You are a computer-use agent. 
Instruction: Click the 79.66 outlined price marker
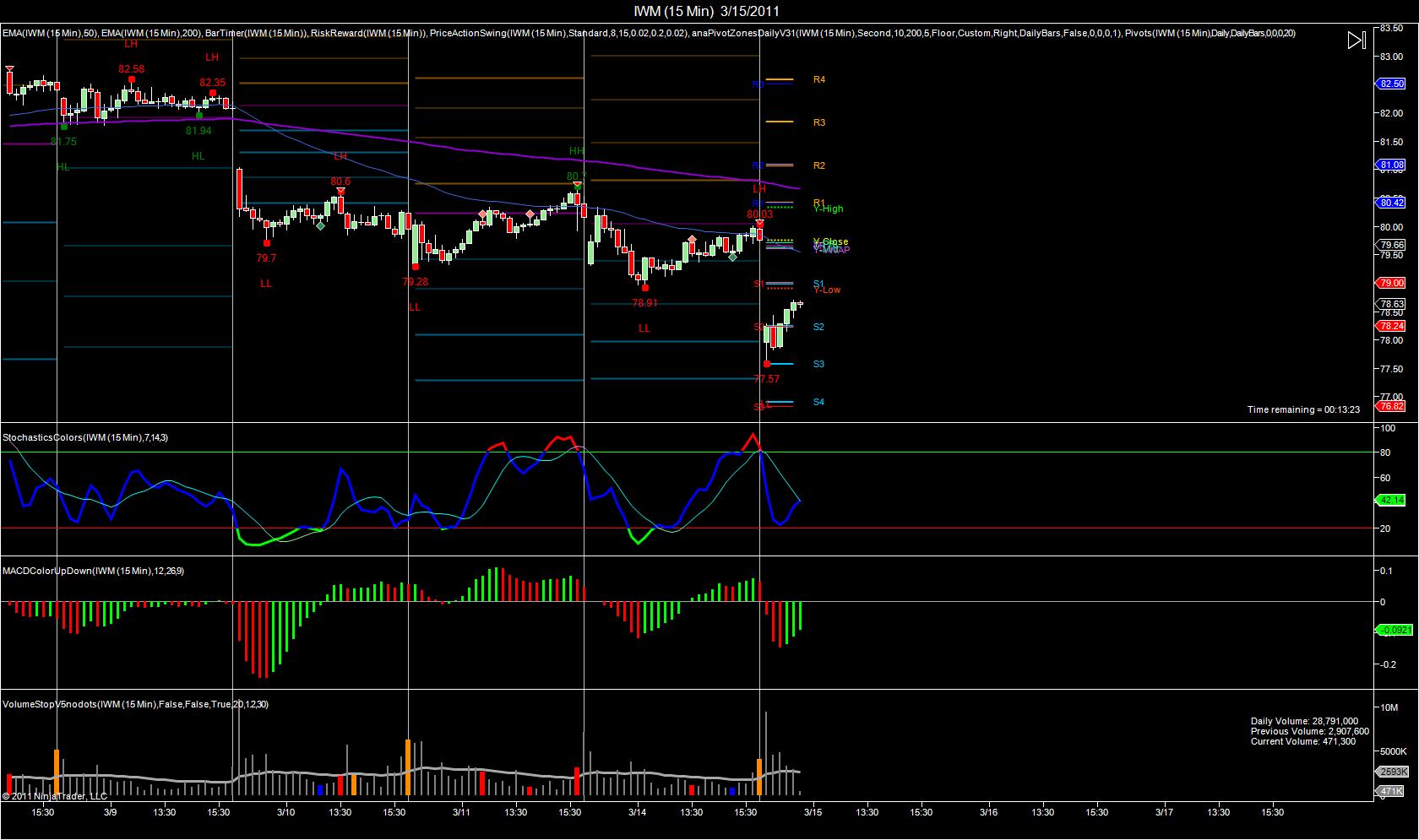click(1391, 245)
